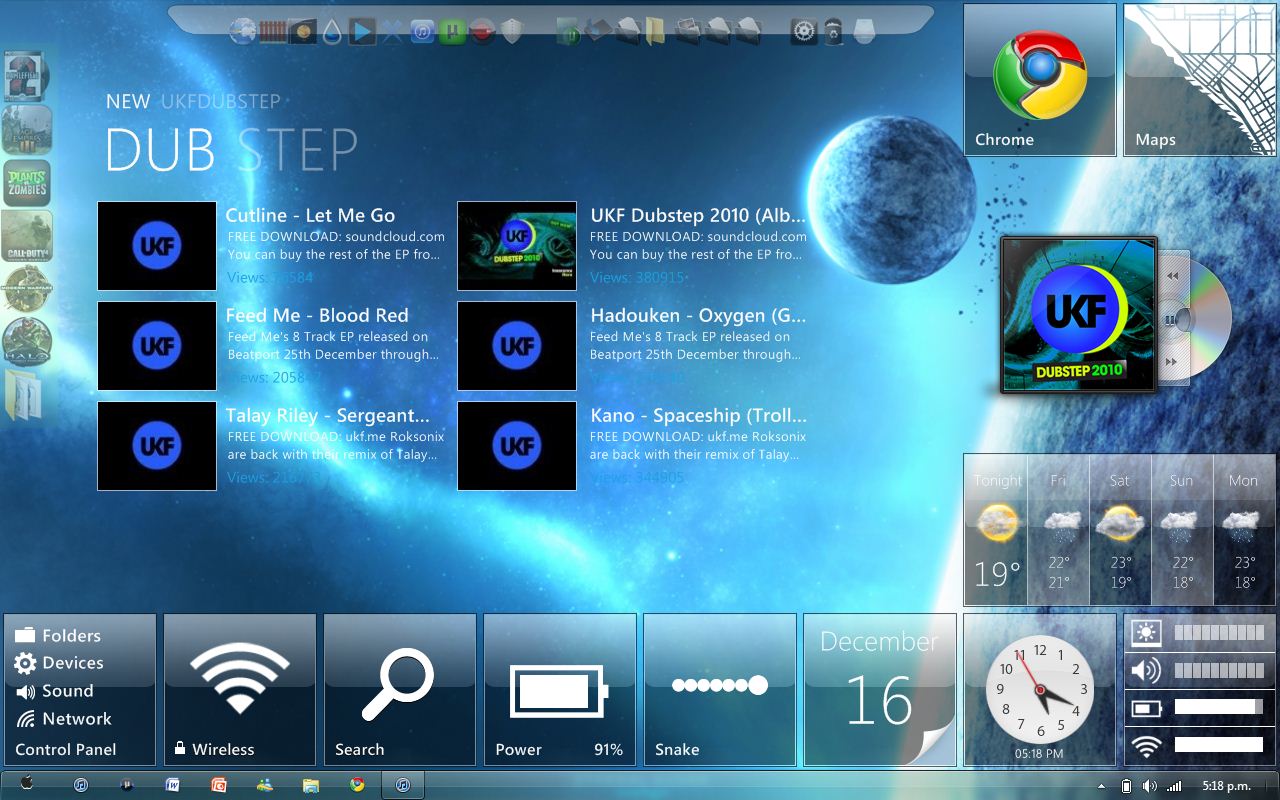Open the Word icon in taskbar
Screen dimensions: 1280x800
[x=172, y=785]
